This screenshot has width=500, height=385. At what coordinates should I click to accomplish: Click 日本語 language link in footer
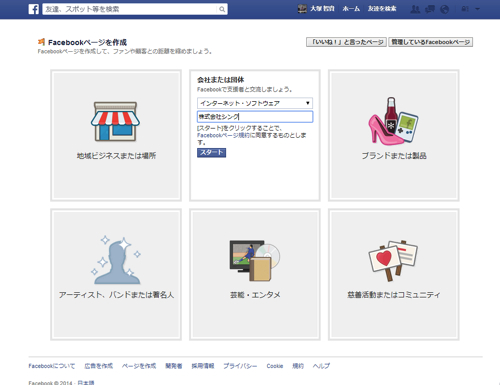point(86,383)
